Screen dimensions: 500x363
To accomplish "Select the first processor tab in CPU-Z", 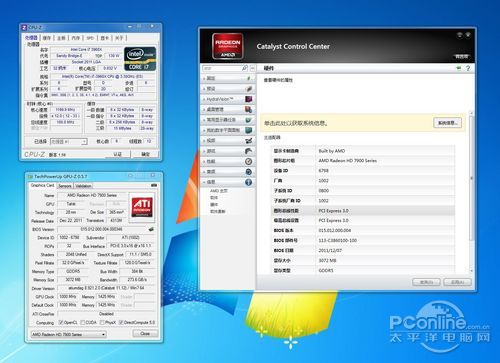I will tap(31, 38).
